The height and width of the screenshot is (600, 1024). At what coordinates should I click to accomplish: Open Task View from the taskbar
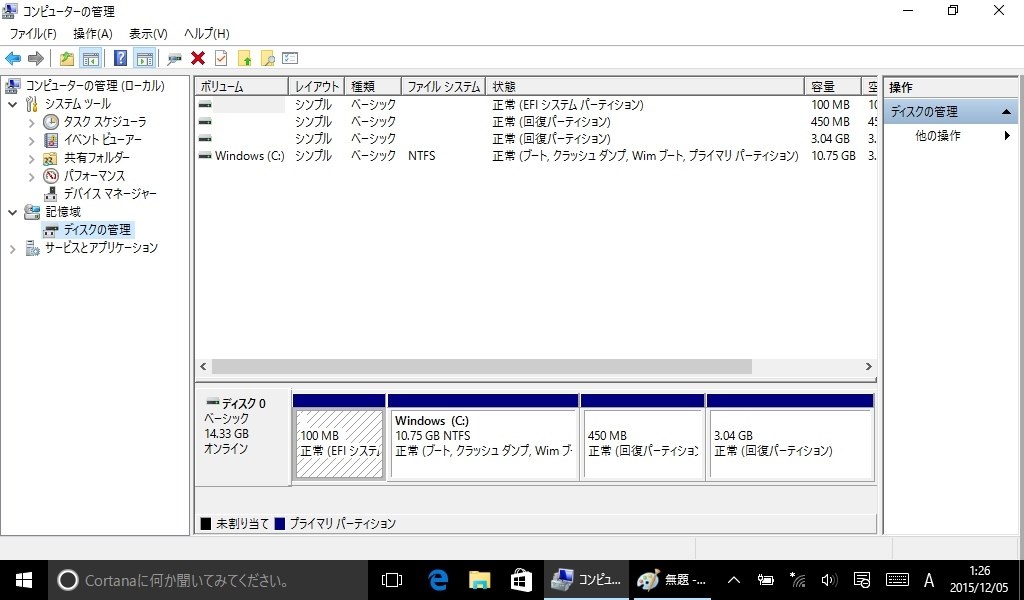pos(392,580)
